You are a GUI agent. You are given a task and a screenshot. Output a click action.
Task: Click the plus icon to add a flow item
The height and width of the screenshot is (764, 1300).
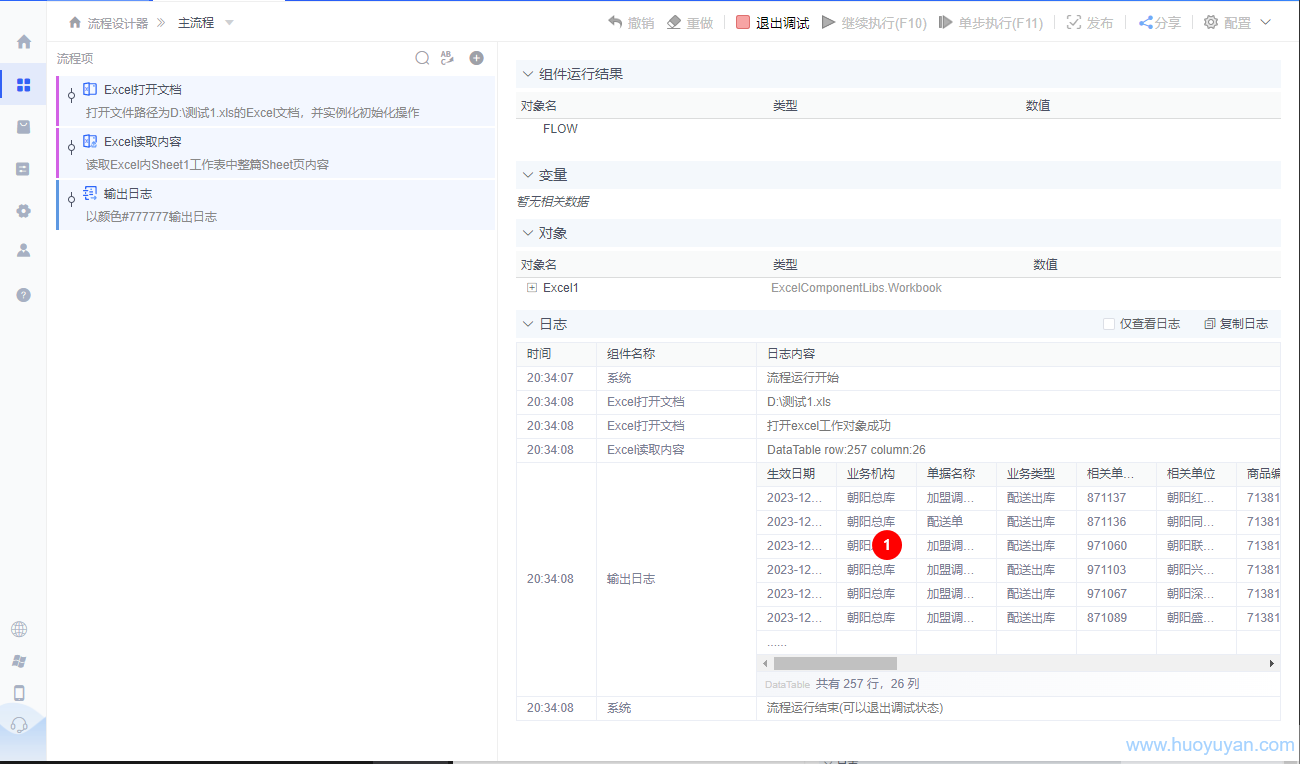477,58
